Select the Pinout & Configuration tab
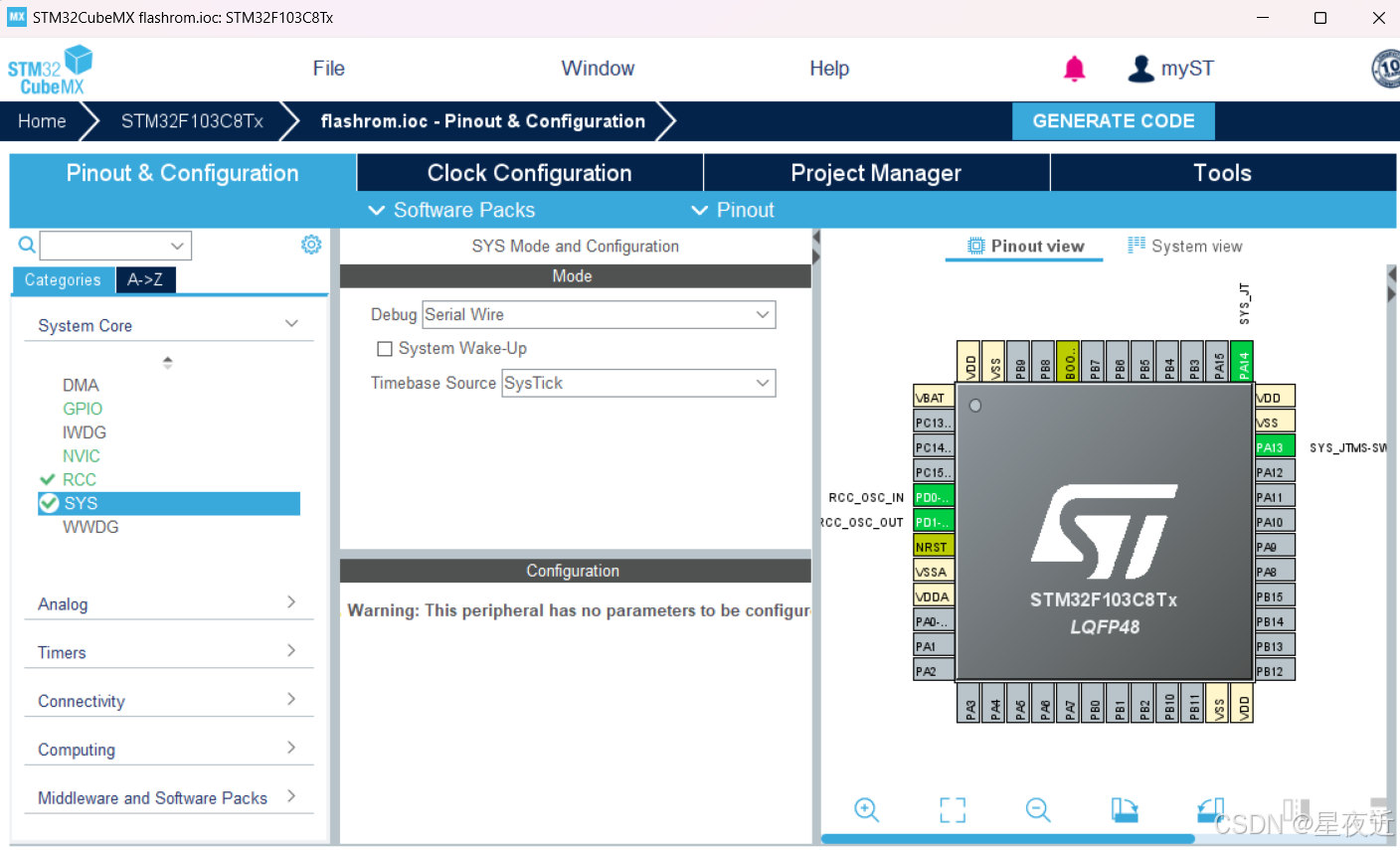 pyautogui.click(x=183, y=173)
